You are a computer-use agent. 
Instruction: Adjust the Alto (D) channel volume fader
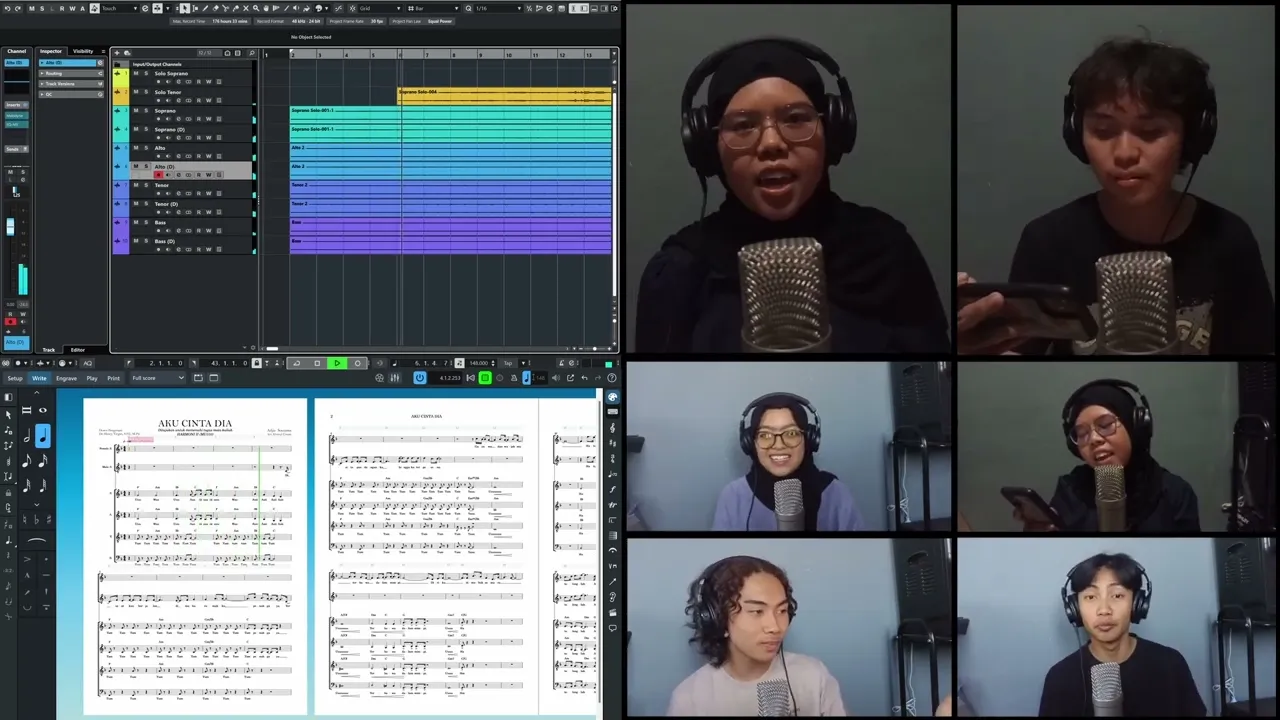pos(11,228)
